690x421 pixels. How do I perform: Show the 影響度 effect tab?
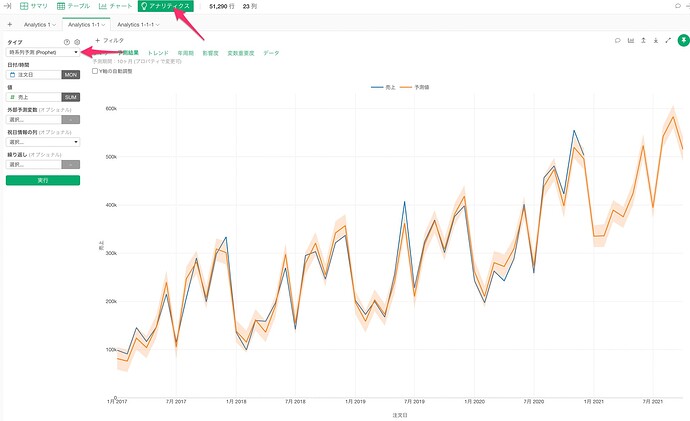coord(210,53)
